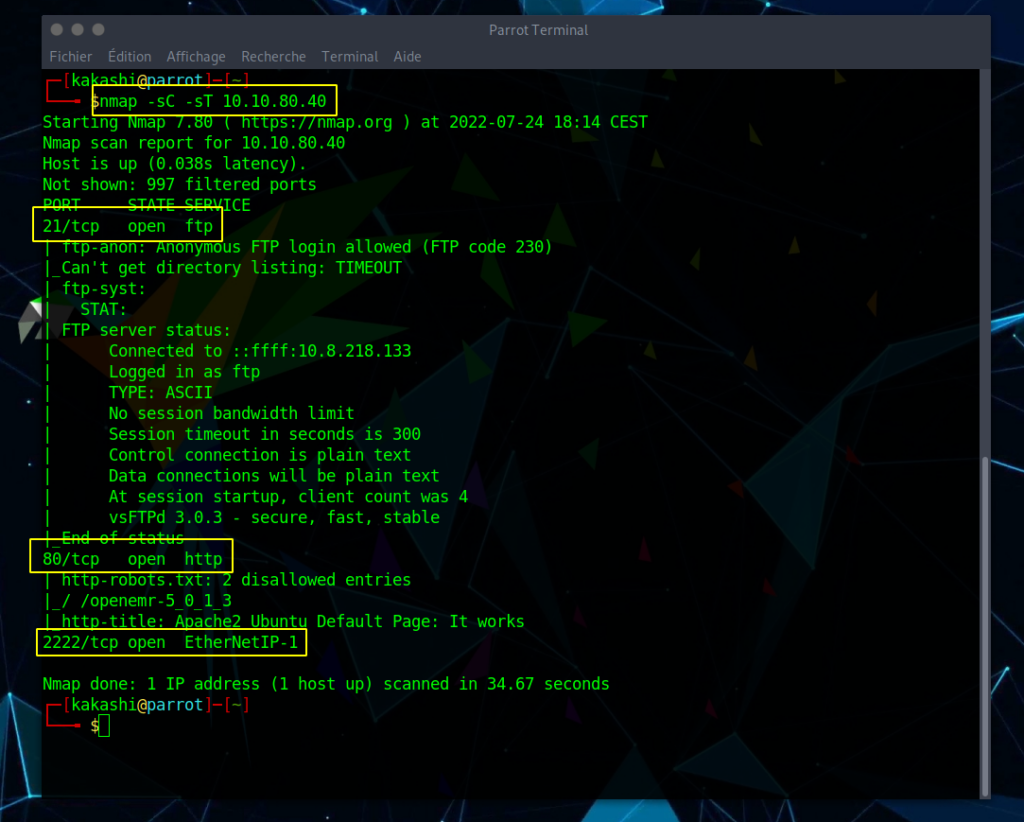Image resolution: width=1024 pixels, height=822 pixels.
Task: Click the middle window control circle
Action: [76, 30]
